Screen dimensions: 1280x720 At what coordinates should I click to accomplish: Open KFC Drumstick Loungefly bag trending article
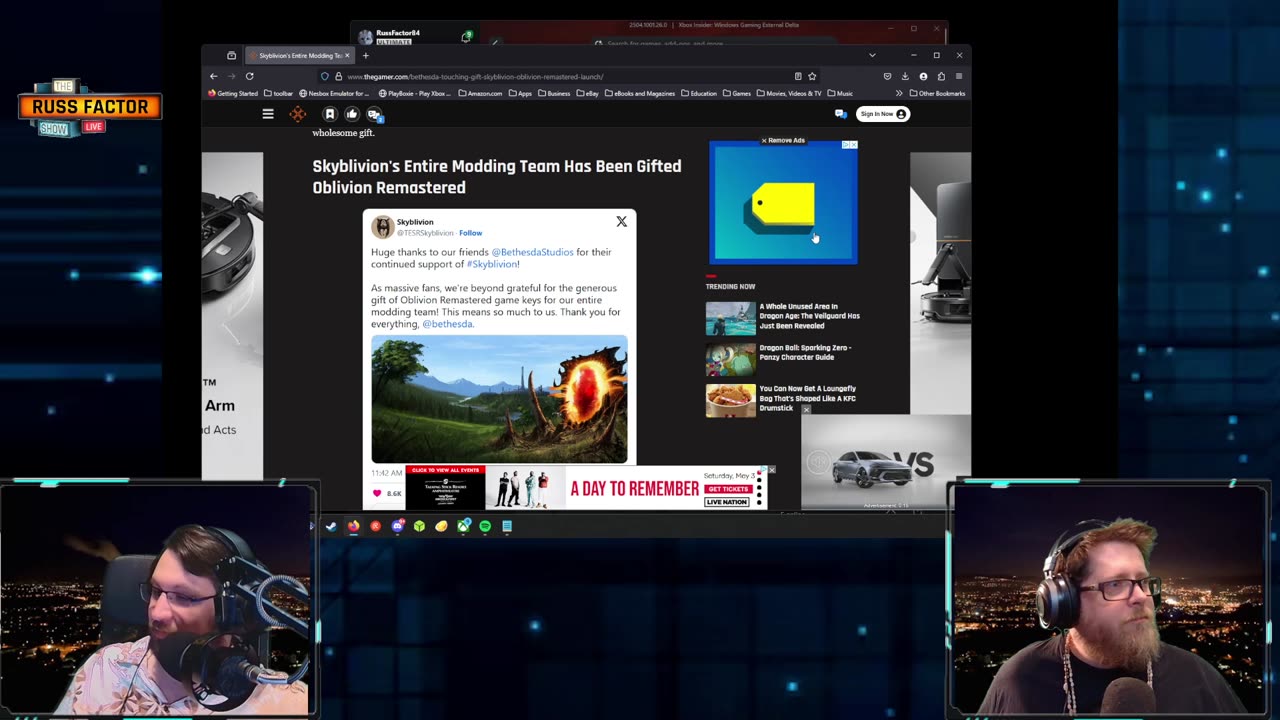[782, 398]
